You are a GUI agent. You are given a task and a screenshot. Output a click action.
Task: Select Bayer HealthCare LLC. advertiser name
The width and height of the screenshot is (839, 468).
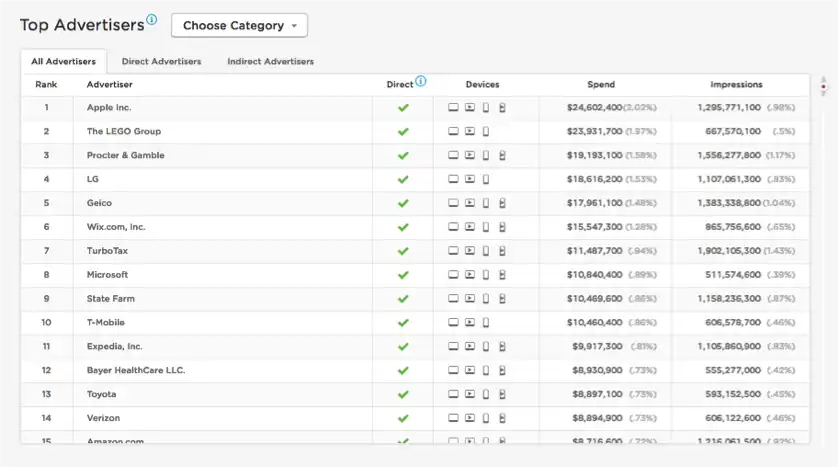pyautogui.click(x=135, y=370)
